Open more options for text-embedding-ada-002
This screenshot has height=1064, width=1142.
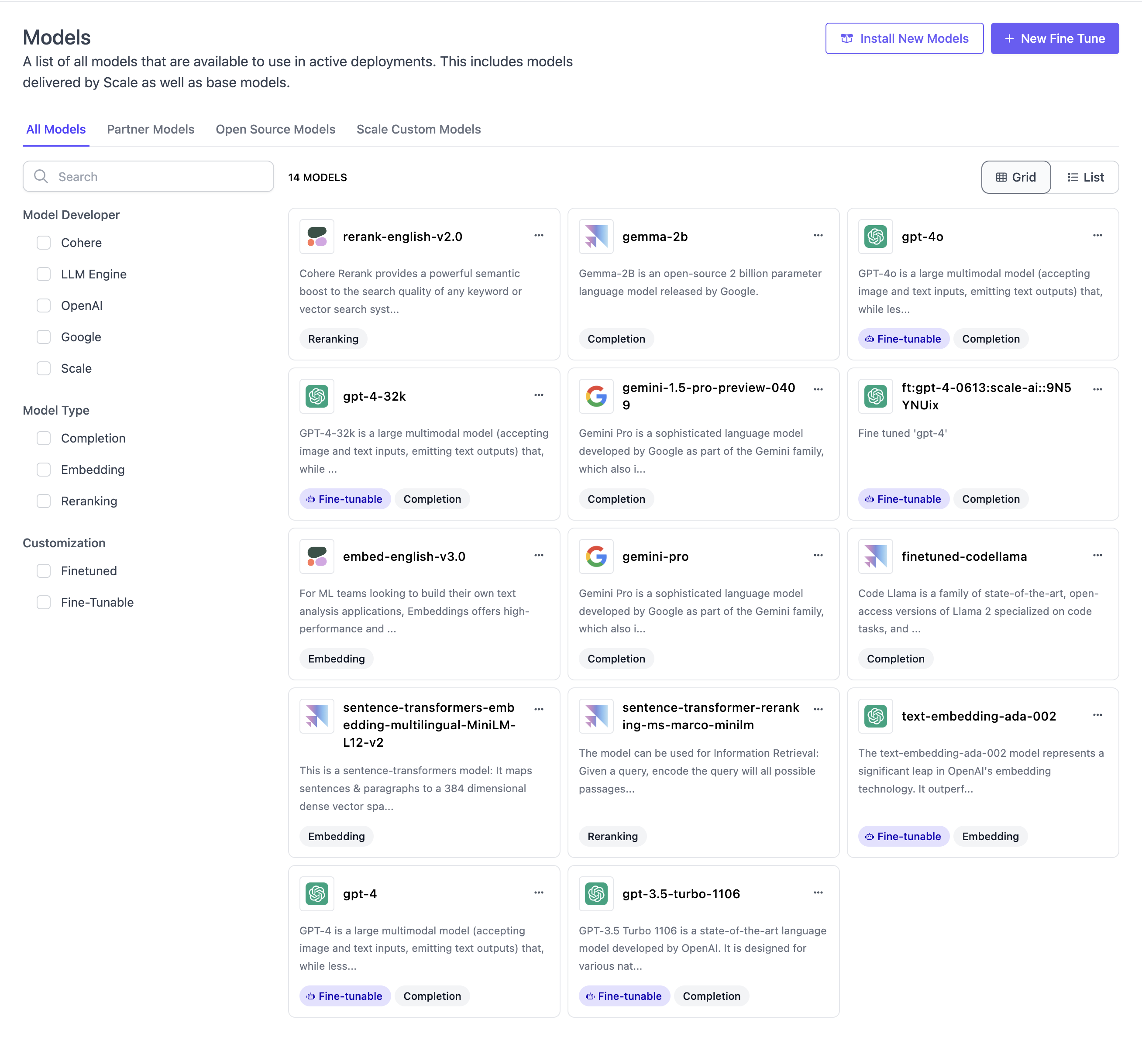click(1097, 715)
